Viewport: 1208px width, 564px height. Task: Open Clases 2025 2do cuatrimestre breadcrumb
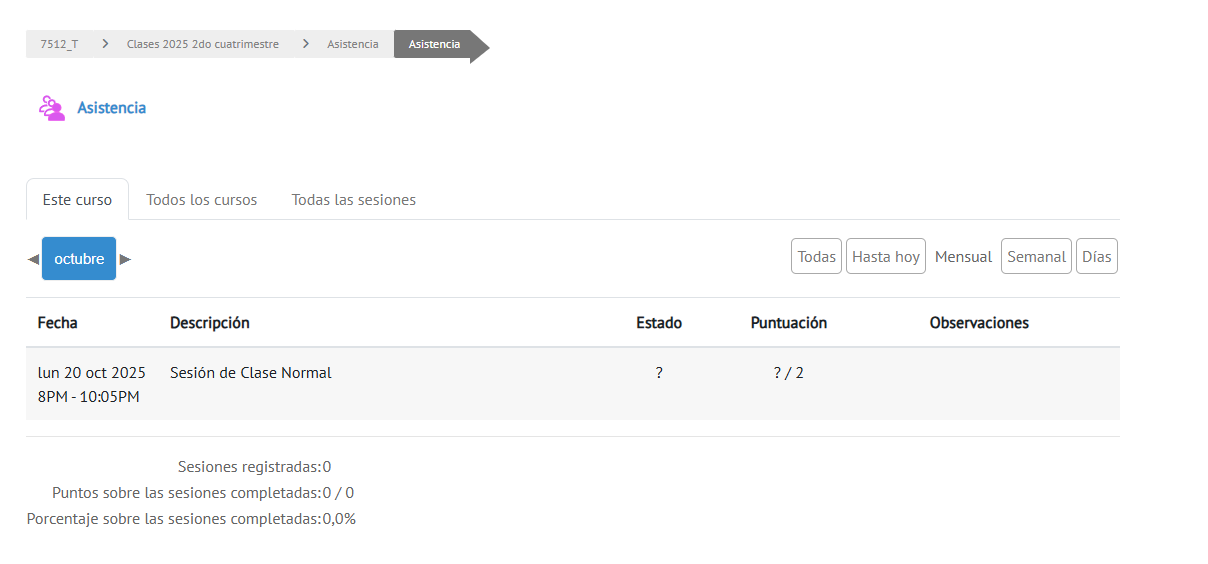point(202,44)
